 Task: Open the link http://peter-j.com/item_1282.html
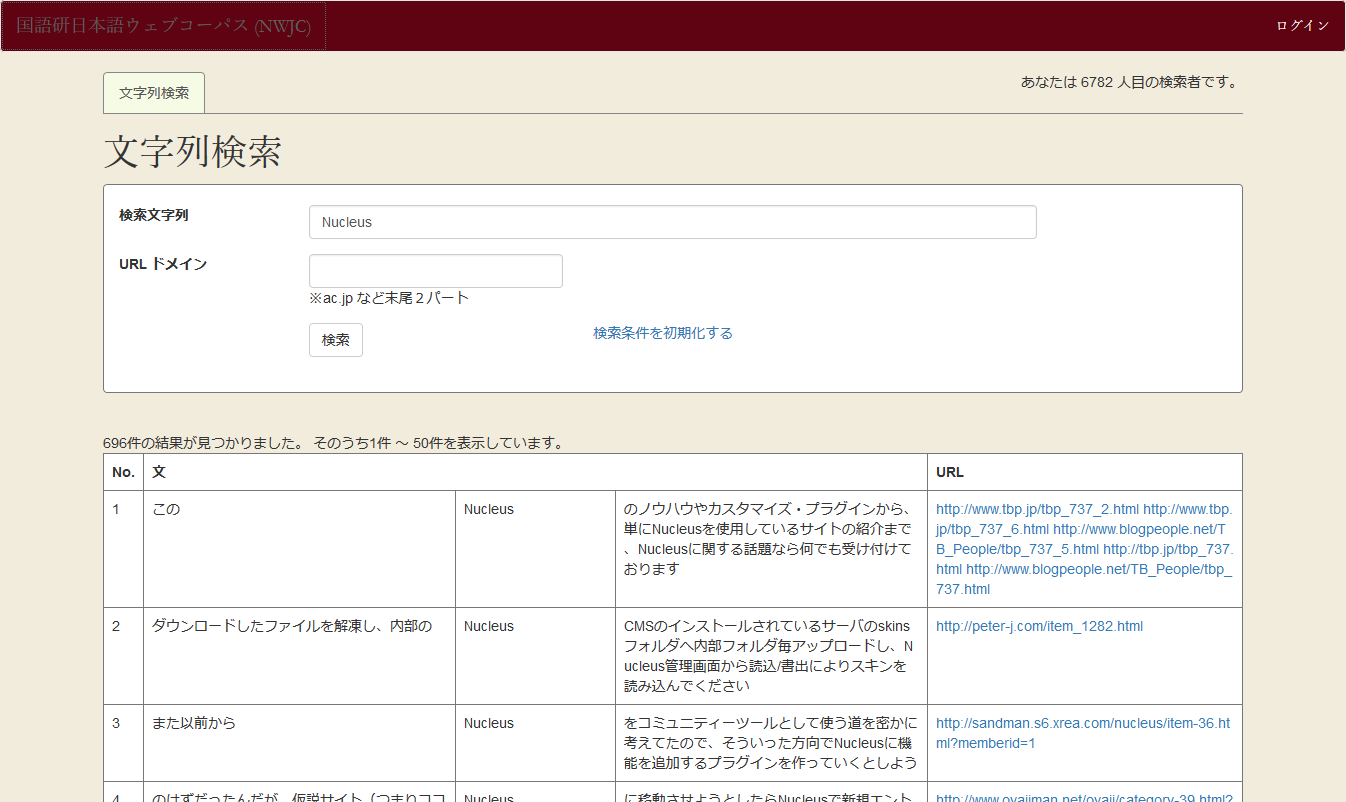(x=1039, y=625)
